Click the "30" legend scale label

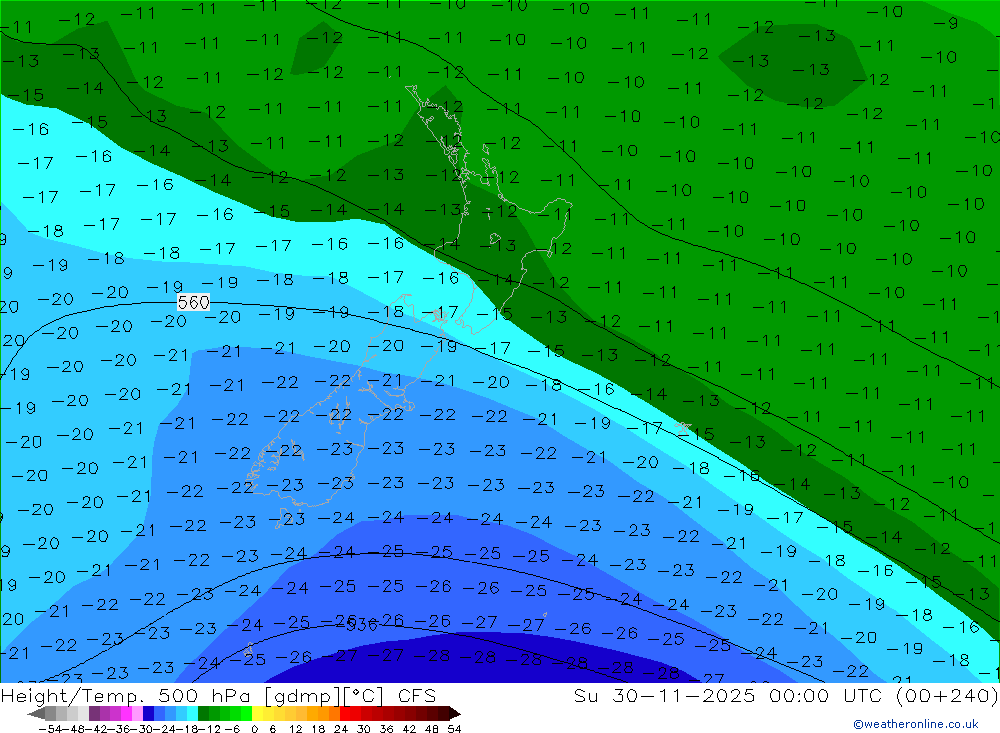pos(363,729)
